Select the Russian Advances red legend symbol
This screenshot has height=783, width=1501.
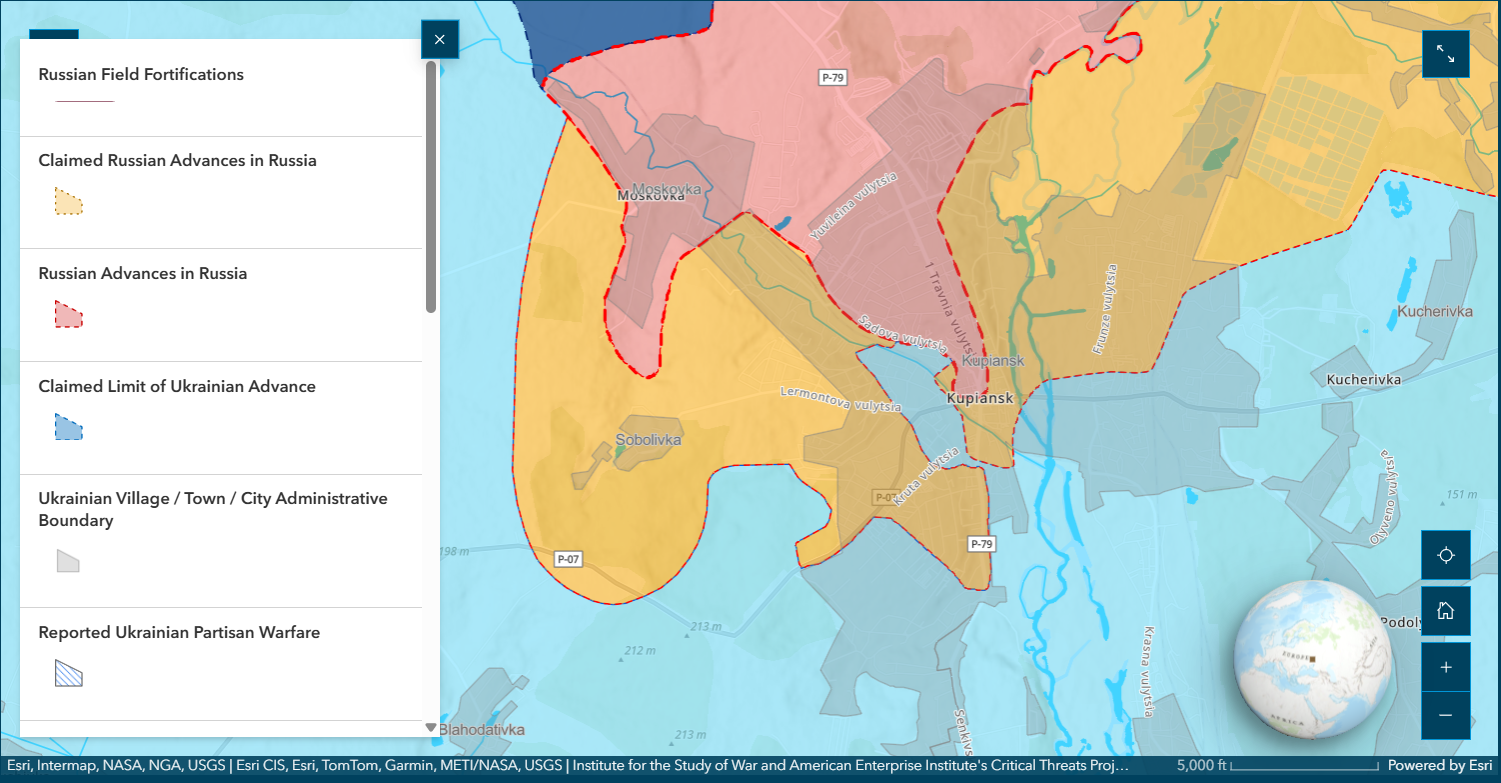[x=68, y=314]
